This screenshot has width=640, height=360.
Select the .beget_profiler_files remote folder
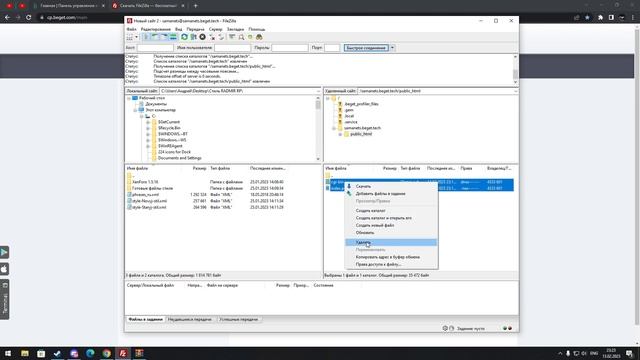(361, 104)
